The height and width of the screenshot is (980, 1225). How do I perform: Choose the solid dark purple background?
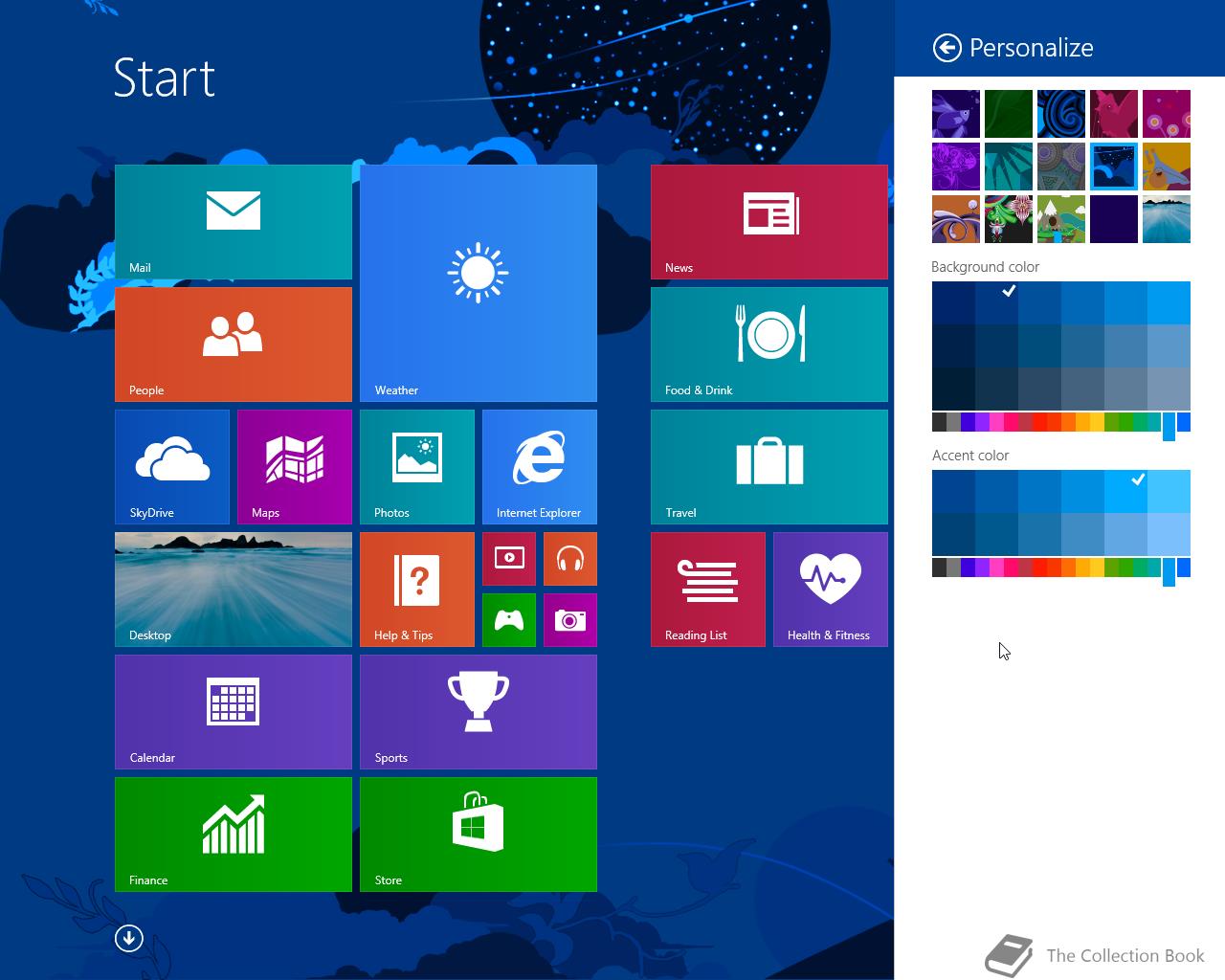tap(1114, 219)
